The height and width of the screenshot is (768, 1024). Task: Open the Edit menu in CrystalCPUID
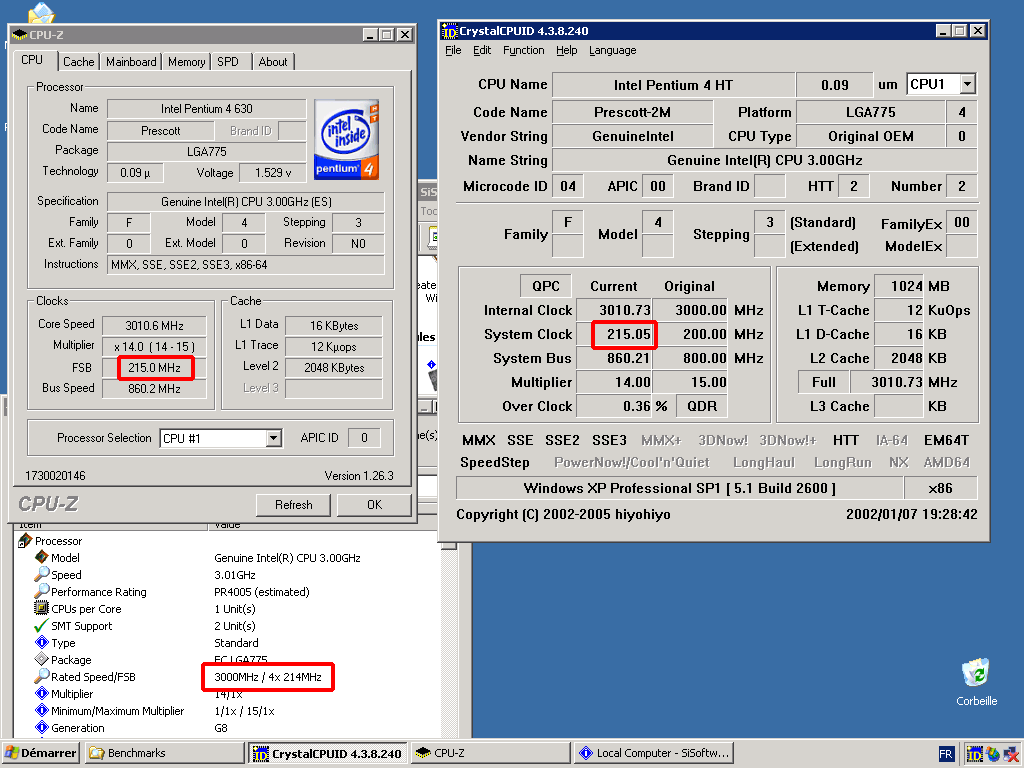pos(482,50)
